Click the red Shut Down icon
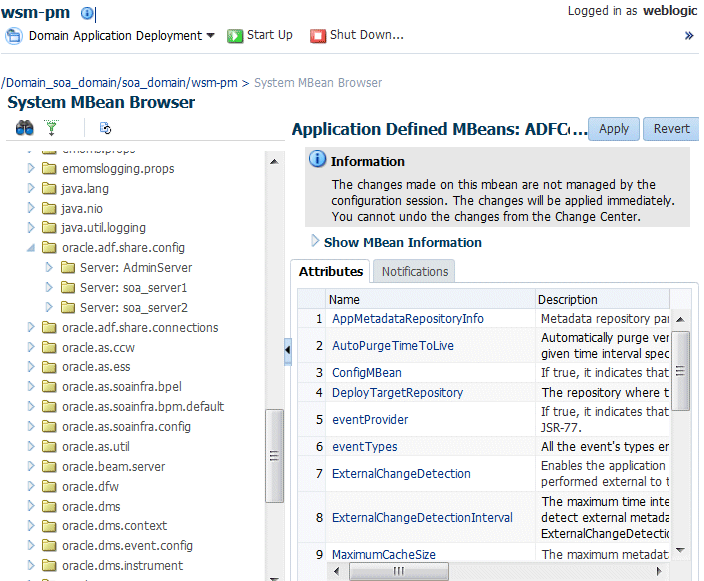This screenshot has width=704, height=581. point(317,36)
